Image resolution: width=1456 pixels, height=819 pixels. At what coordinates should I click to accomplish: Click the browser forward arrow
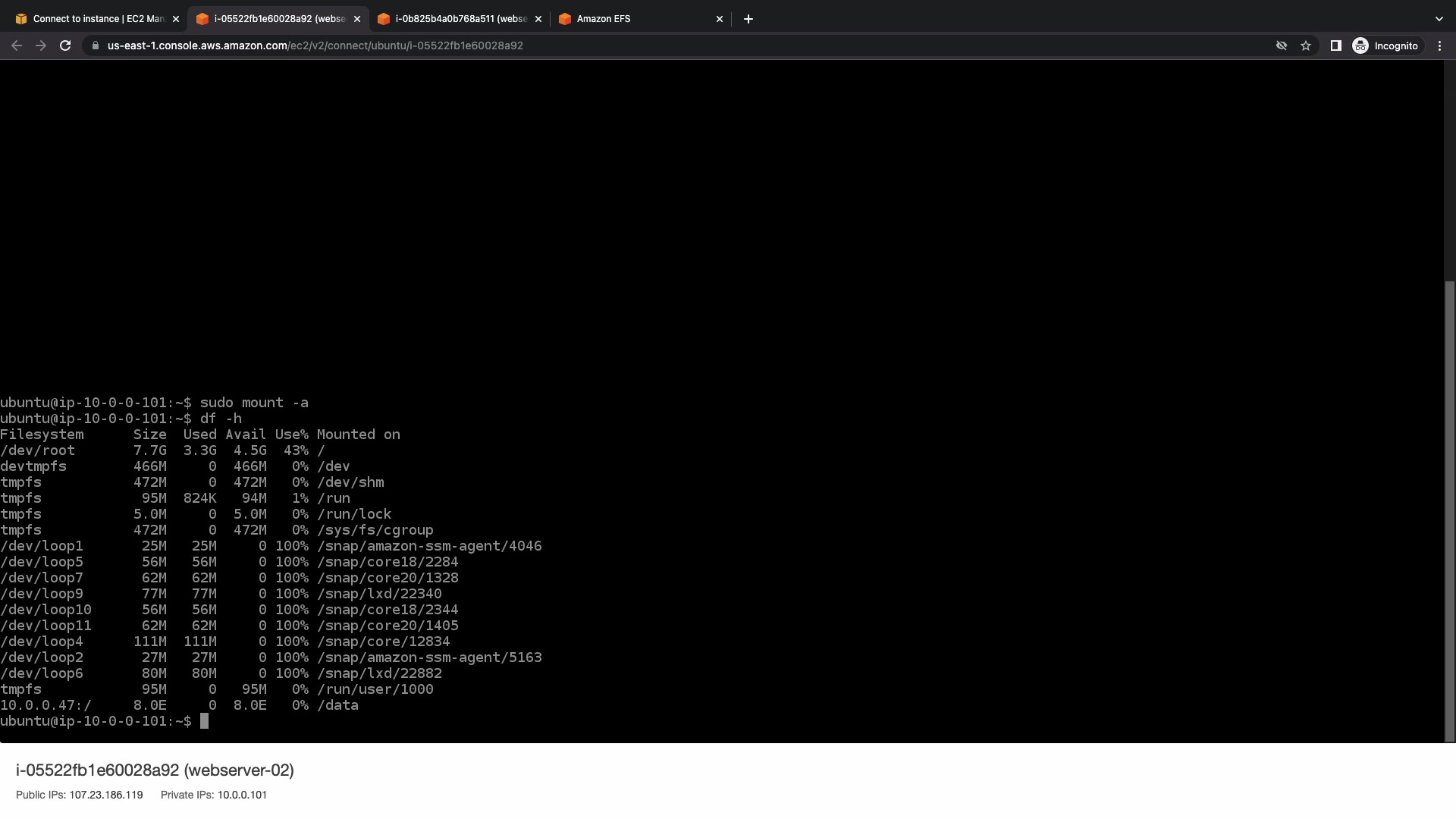pos(41,45)
